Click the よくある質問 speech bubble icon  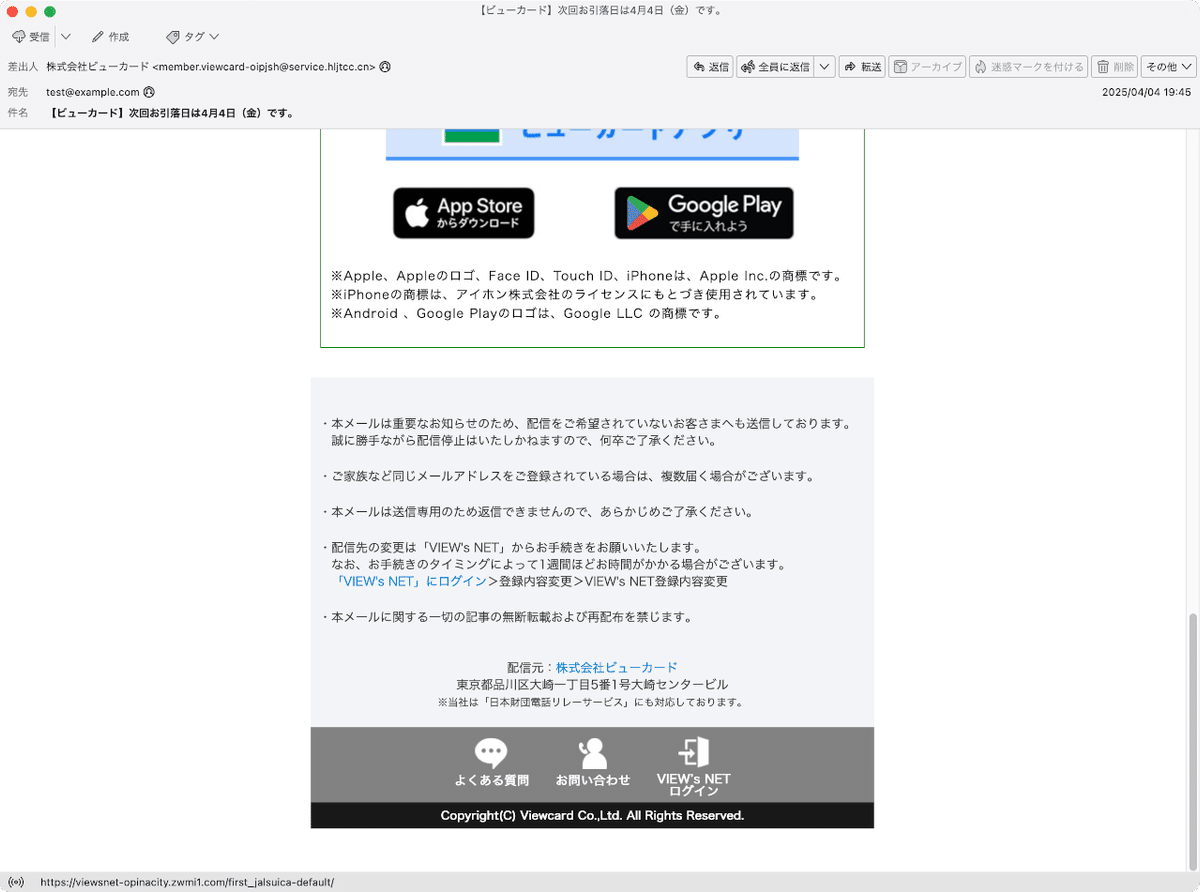pyautogui.click(x=491, y=753)
